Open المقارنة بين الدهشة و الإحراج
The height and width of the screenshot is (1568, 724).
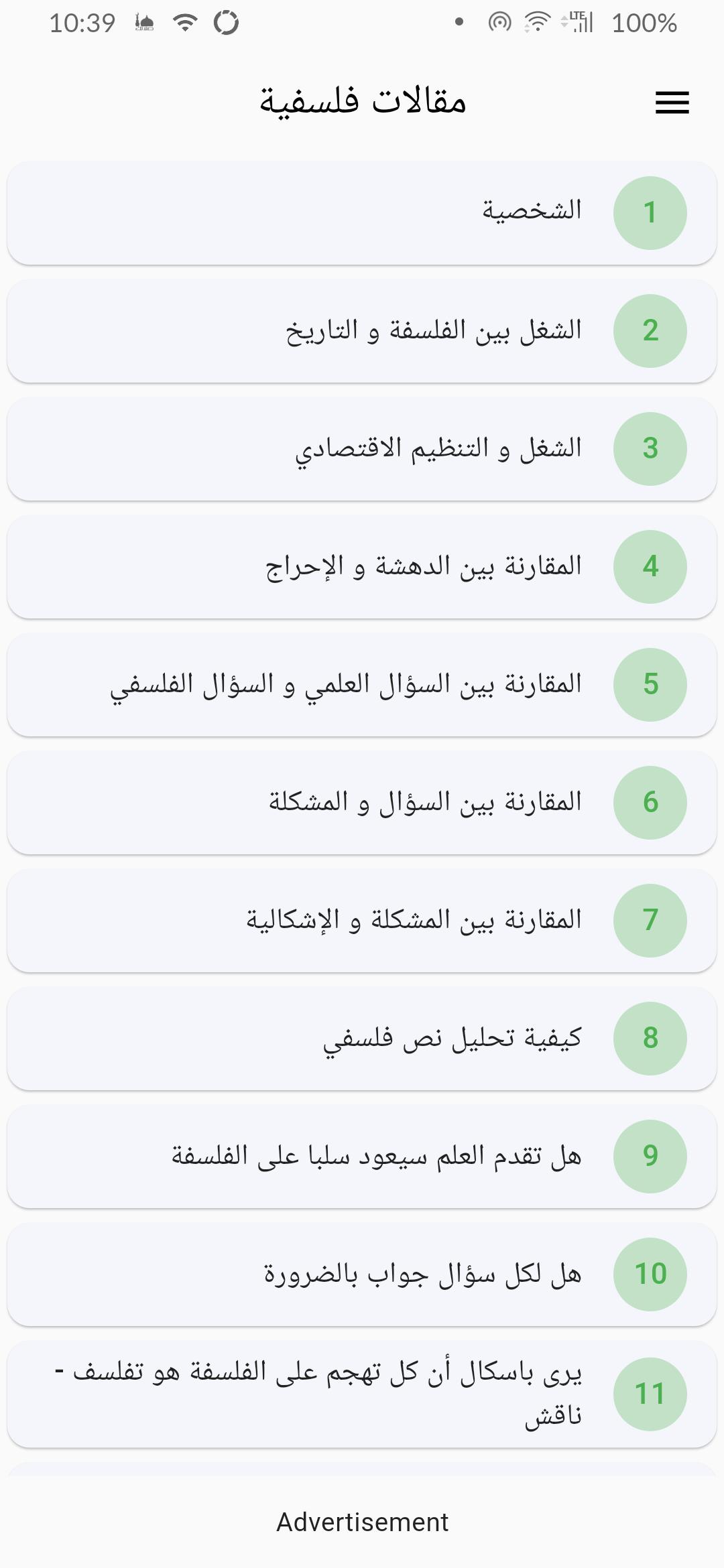coord(362,567)
